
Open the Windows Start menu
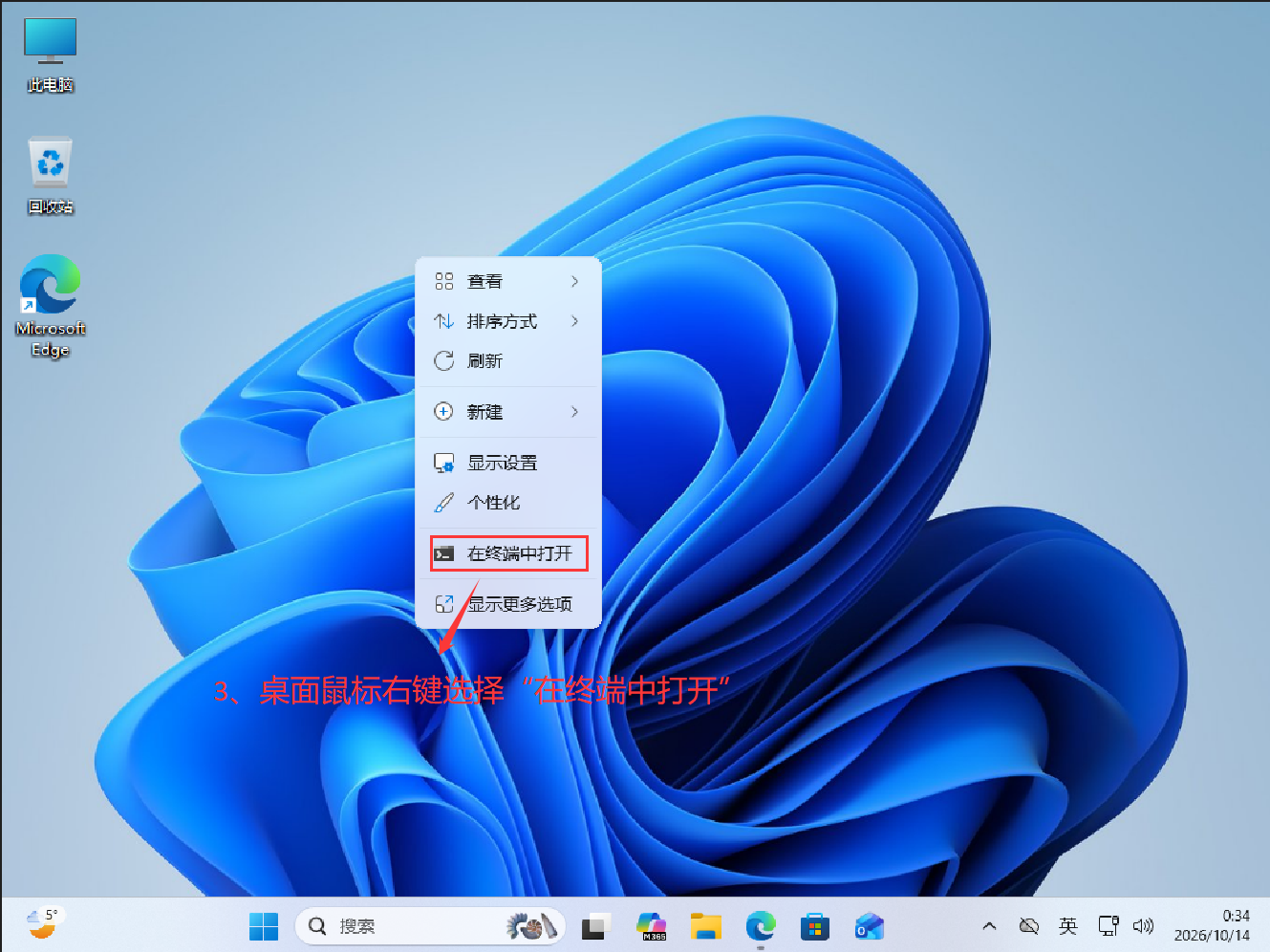click(264, 926)
